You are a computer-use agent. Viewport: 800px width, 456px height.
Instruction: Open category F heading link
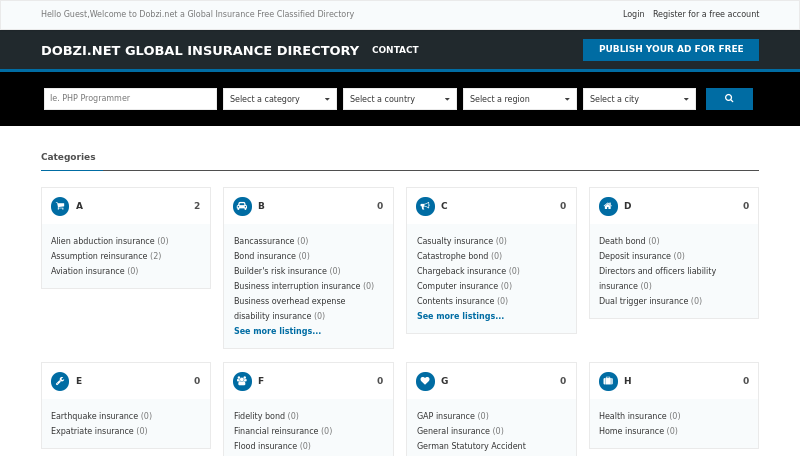(261, 381)
